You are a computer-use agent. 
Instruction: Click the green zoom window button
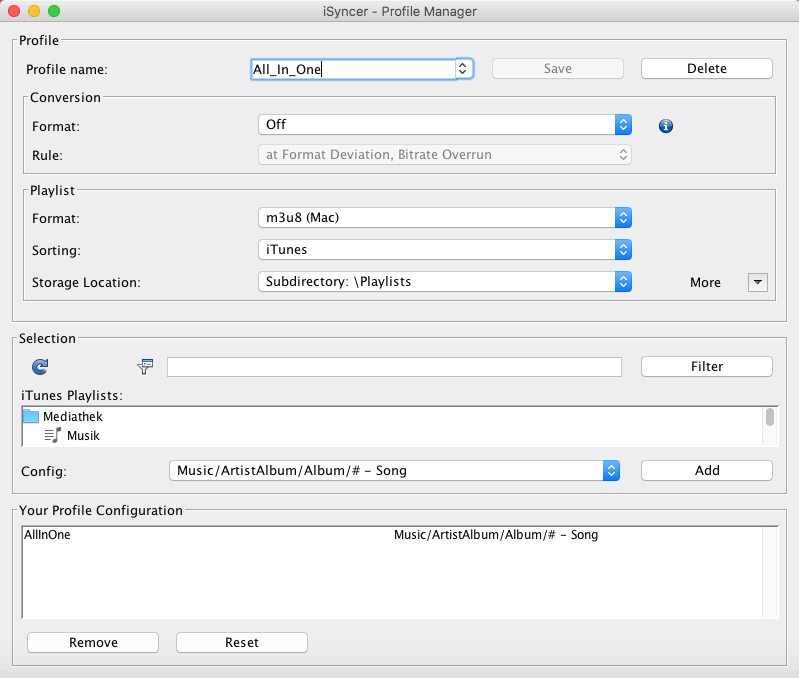point(54,11)
